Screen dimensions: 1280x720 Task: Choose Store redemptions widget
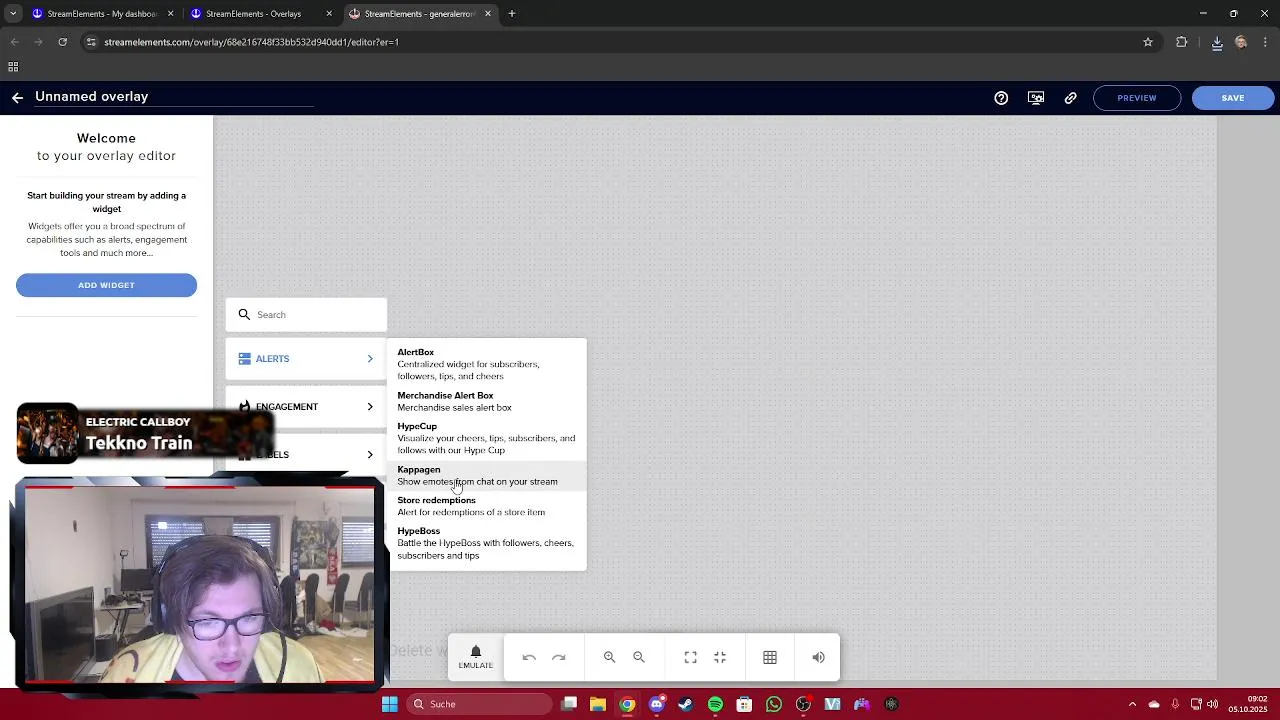point(486,506)
